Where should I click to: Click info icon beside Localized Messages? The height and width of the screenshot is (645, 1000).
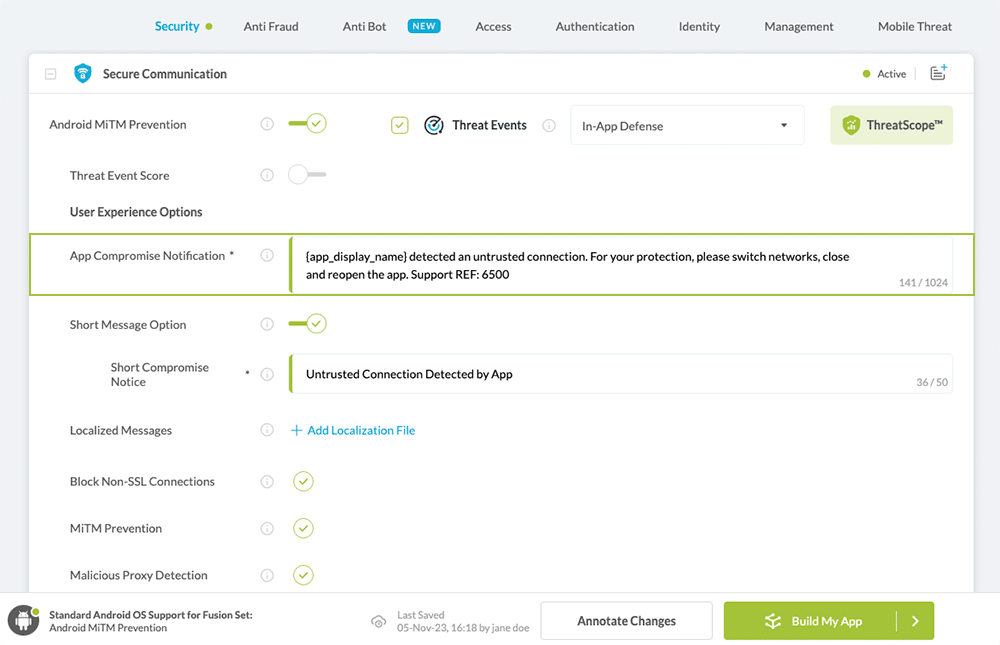click(267, 431)
